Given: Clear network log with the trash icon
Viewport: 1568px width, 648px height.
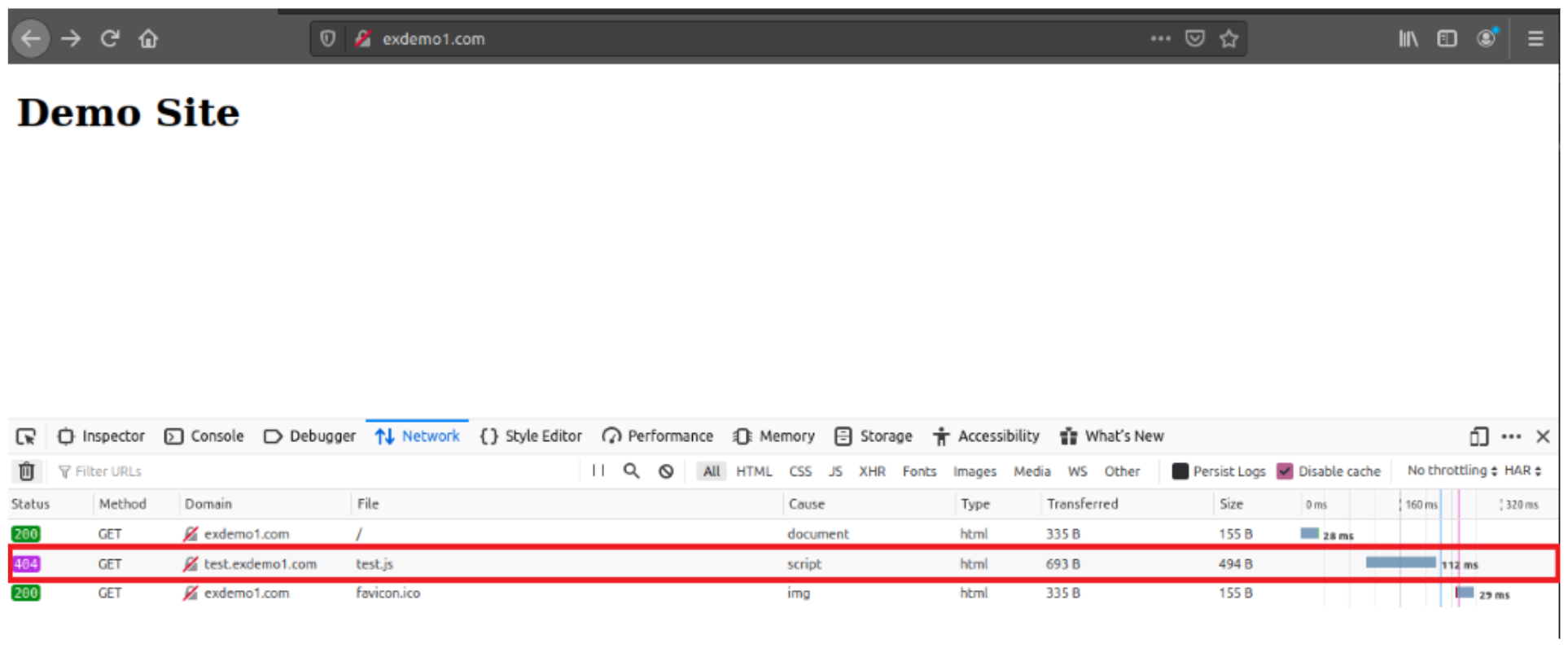Looking at the screenshot, I should pos(26,471).
